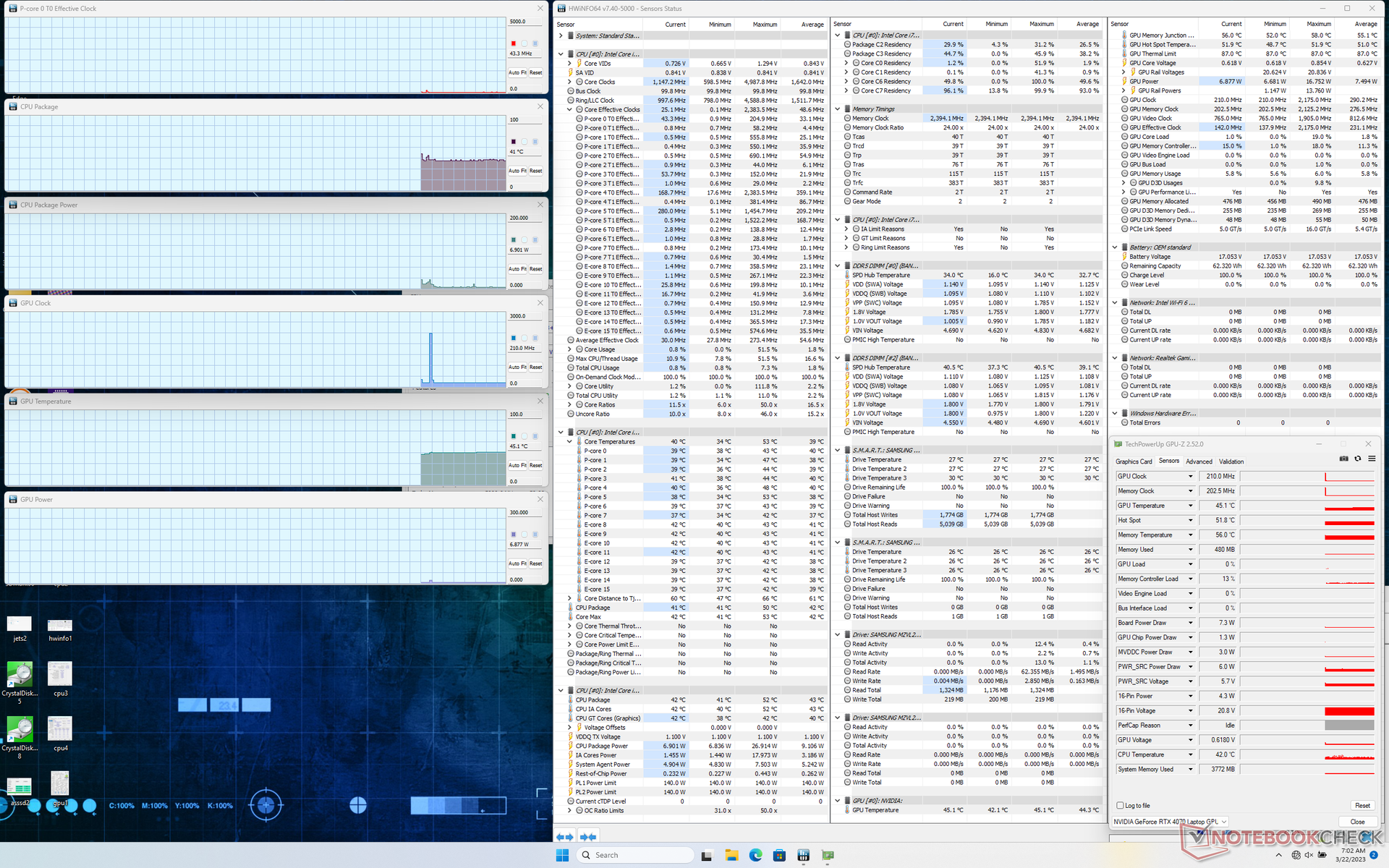Screen dimensions: 1389x868
Task: Click the GPU-Z Reset button
Action: point(1362,806)
